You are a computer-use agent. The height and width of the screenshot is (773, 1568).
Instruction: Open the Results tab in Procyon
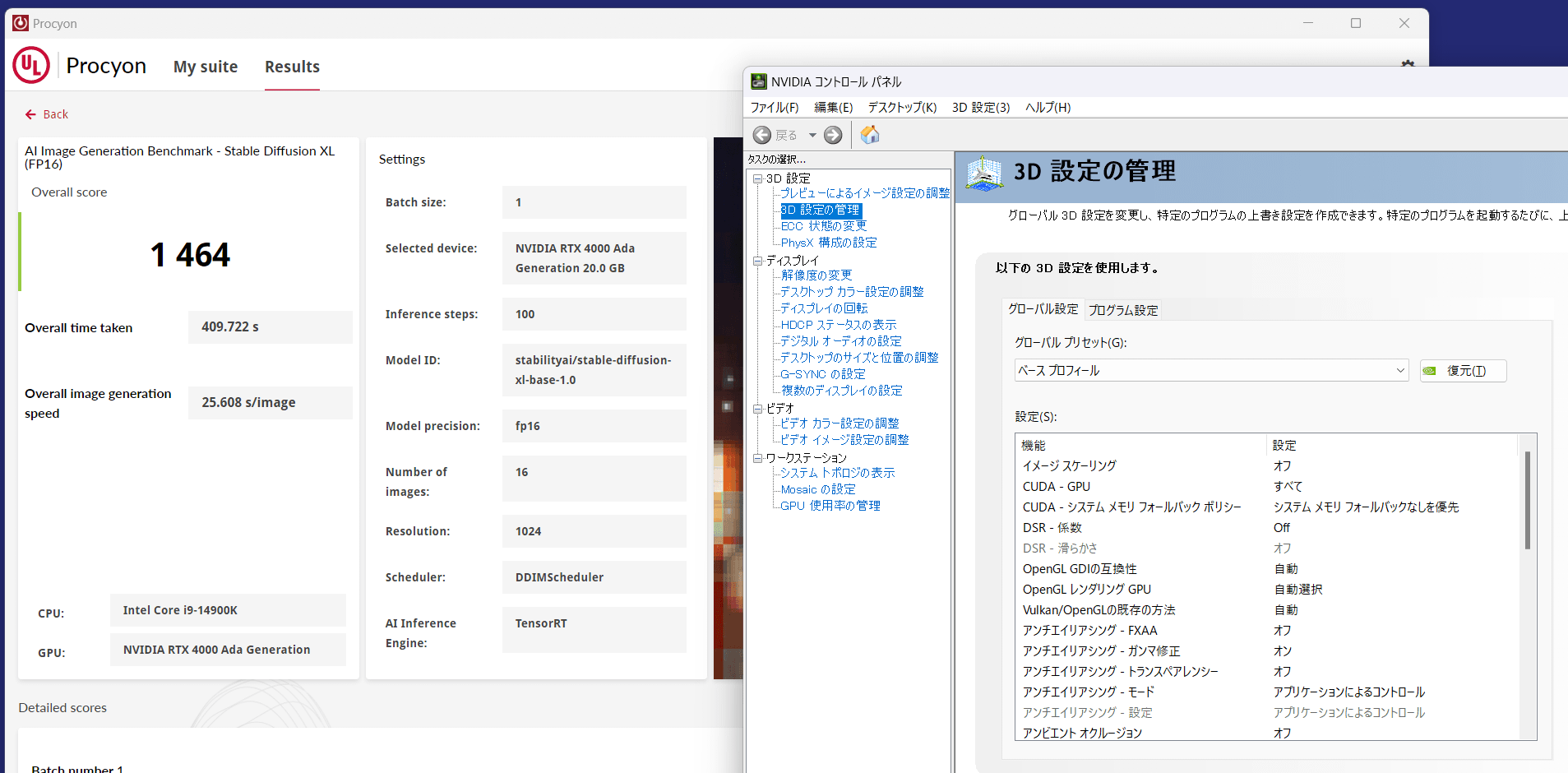coord(292,67)
